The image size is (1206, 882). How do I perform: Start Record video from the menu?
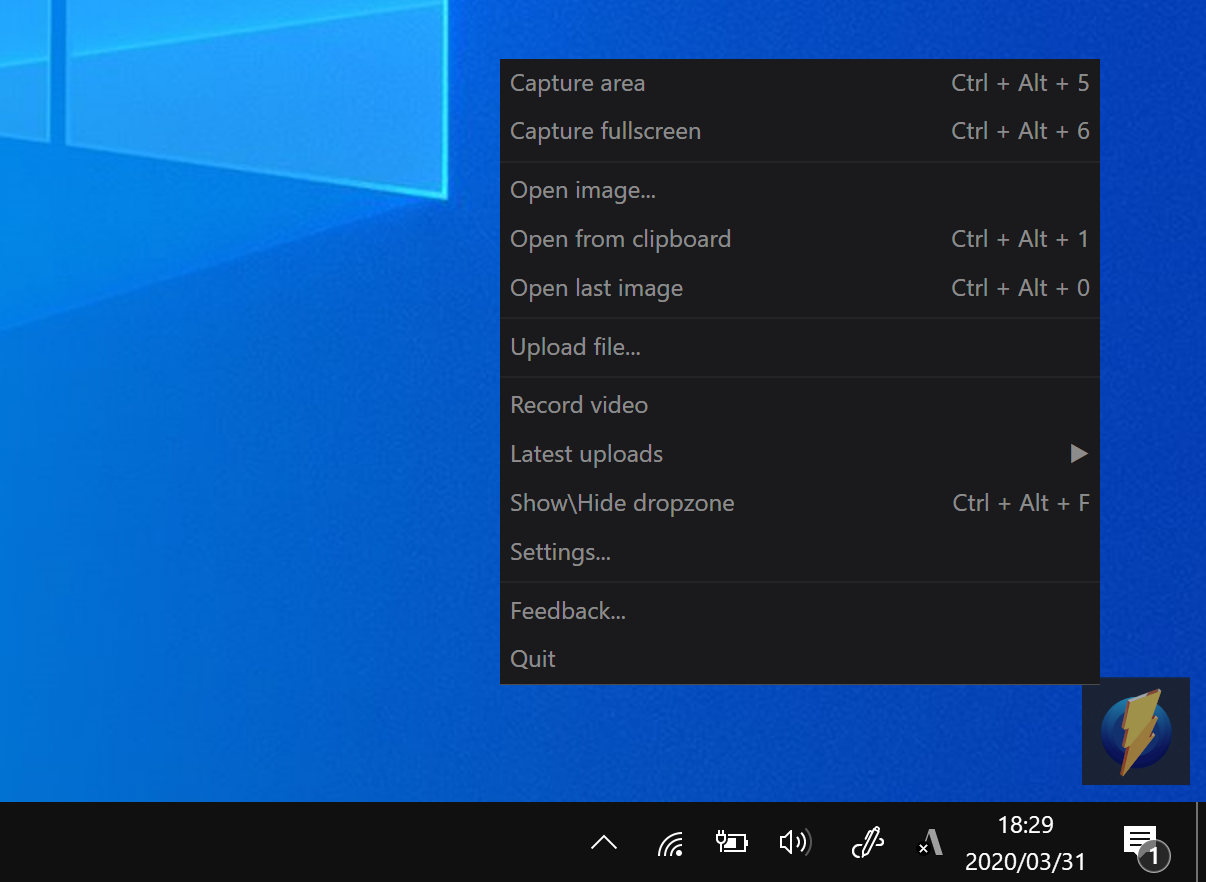pyautogui.click(x=799, y=405)
